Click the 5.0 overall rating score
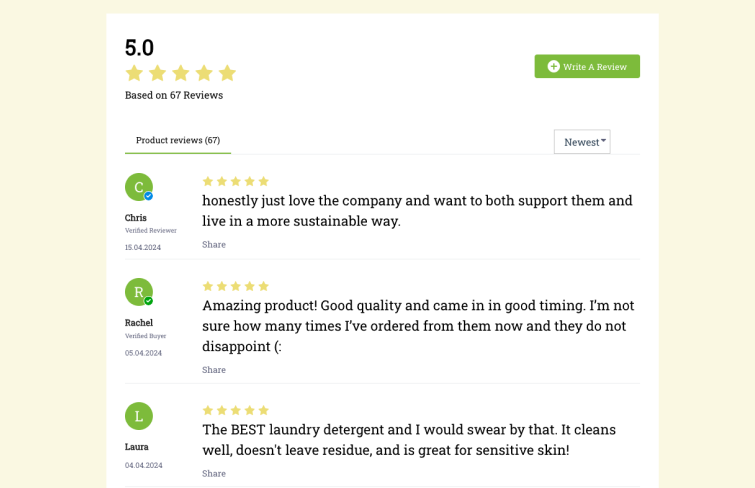This screenshot has width=755, height=488. [139, 48]
